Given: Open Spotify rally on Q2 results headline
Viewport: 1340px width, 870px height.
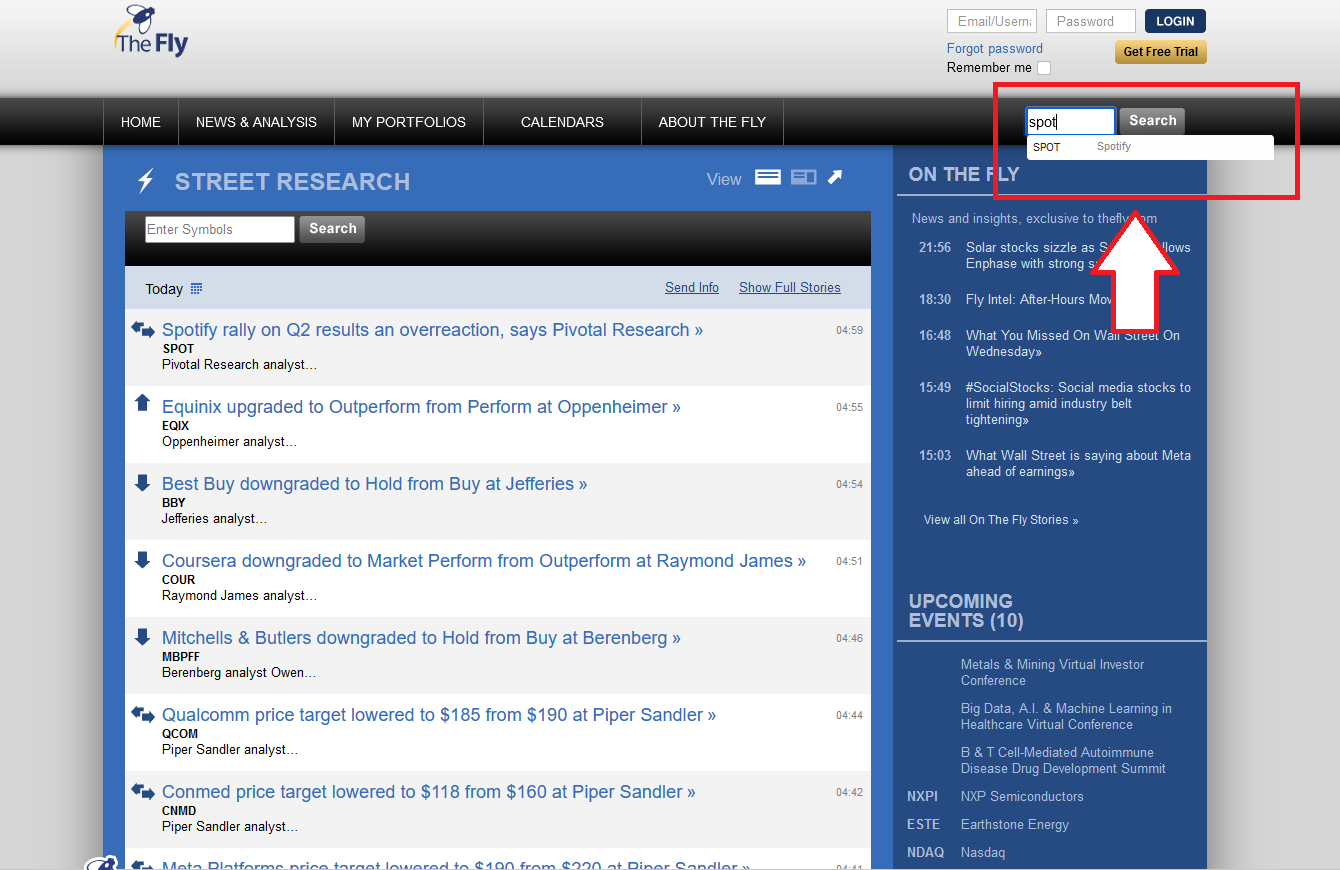Looking at the screenshot, I should [x=432, y=330].
